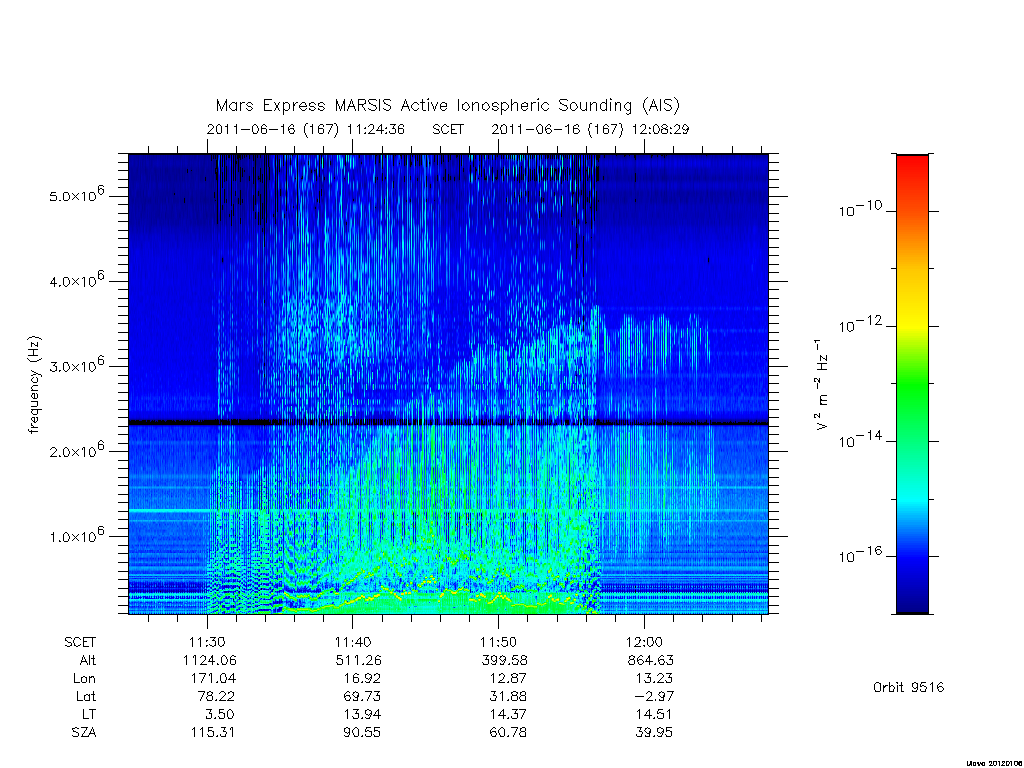
Task: Click altitude value 511.26
Action: click(x=359, y=660)
